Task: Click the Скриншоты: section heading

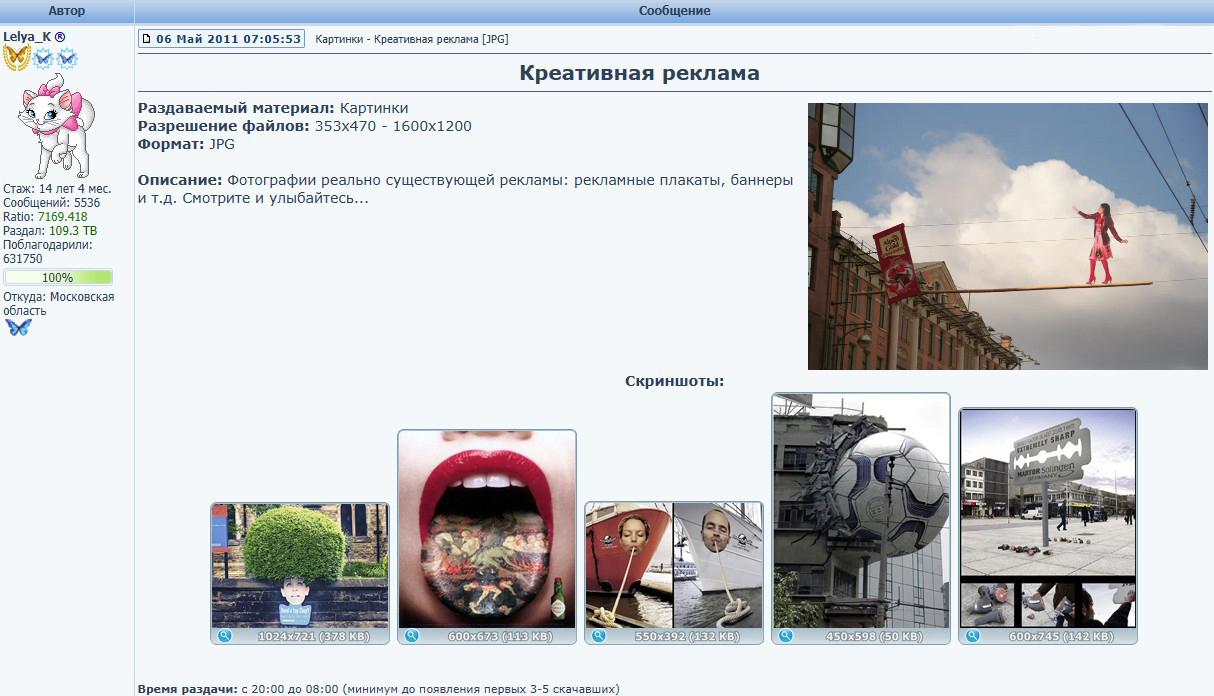Action: 674,381
